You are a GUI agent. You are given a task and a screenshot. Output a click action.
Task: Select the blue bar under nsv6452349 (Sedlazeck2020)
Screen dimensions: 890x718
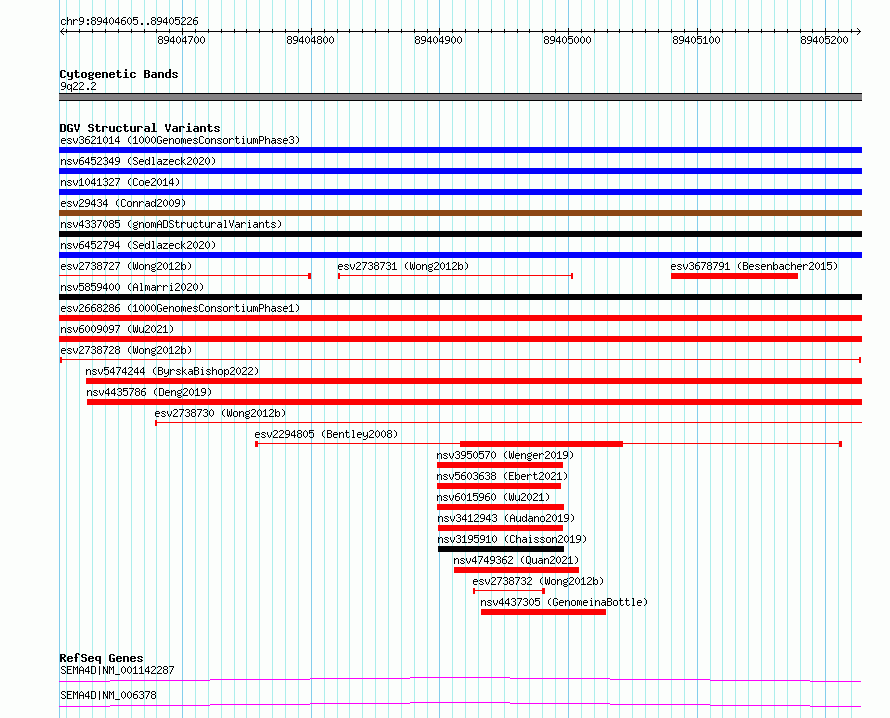click(x=460, y=171)
